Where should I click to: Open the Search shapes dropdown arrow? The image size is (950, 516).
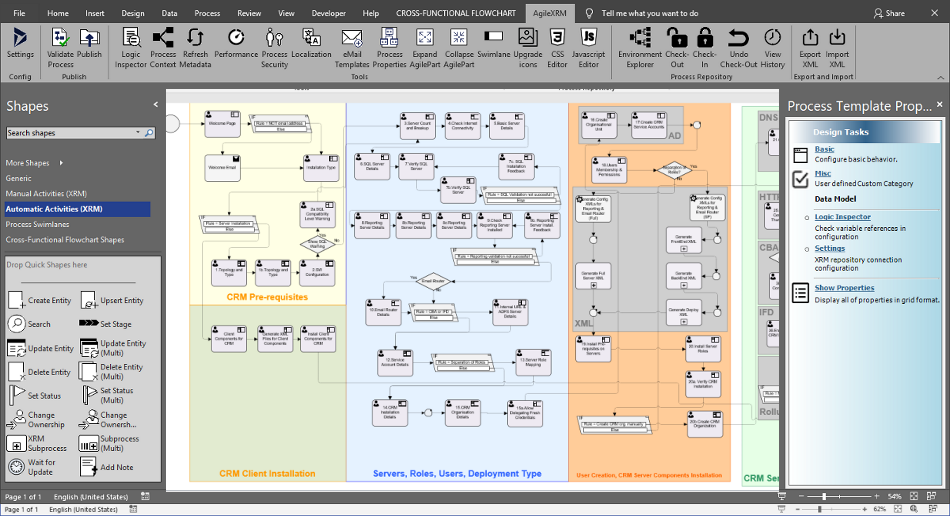pos(138,132)
